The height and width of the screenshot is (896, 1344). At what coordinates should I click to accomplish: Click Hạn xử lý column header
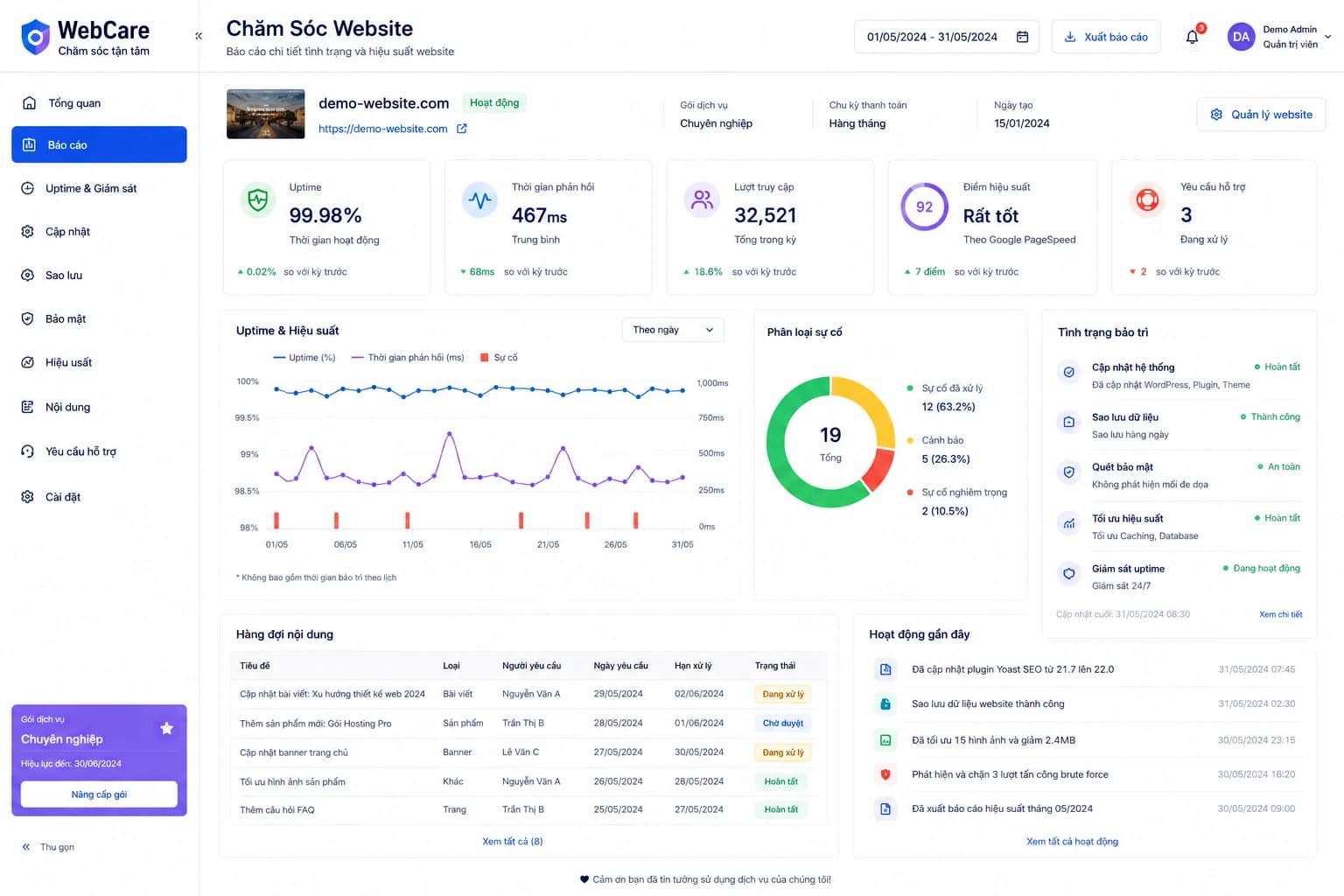(693, 666)
